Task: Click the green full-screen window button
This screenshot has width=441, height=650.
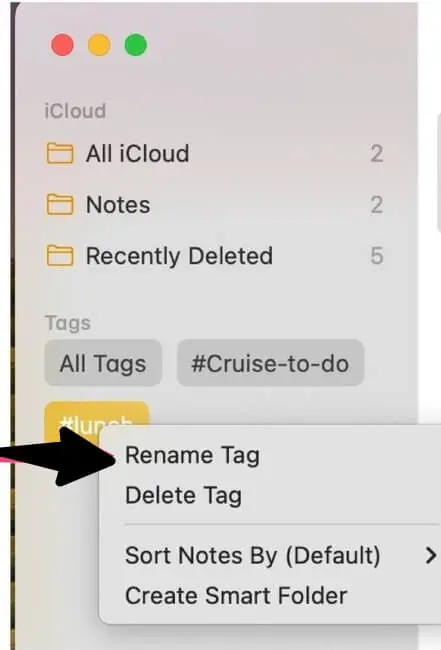Action: click(x=136, y=45)
